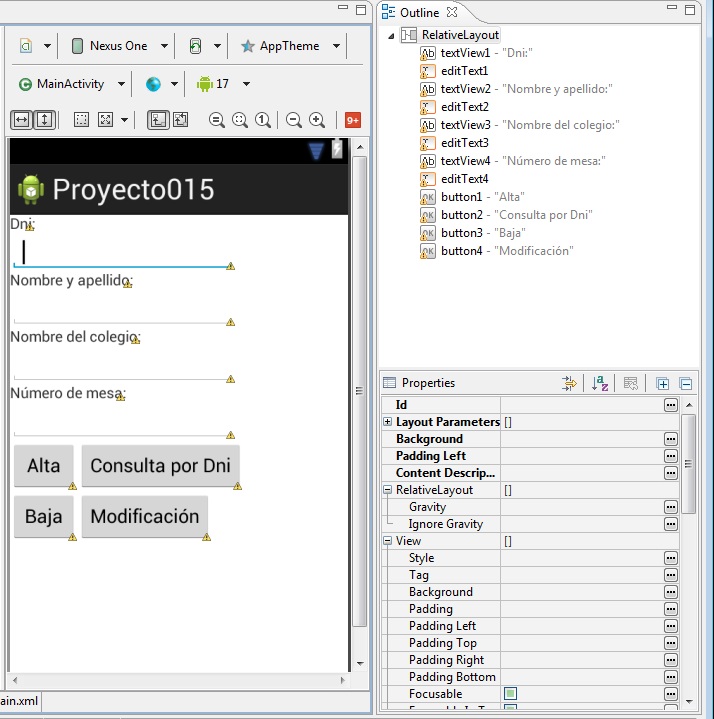Viewport: 714px width, 719px height.
Task: Toggle fill height vertical arrows button
Action: (x=44, y=120)
